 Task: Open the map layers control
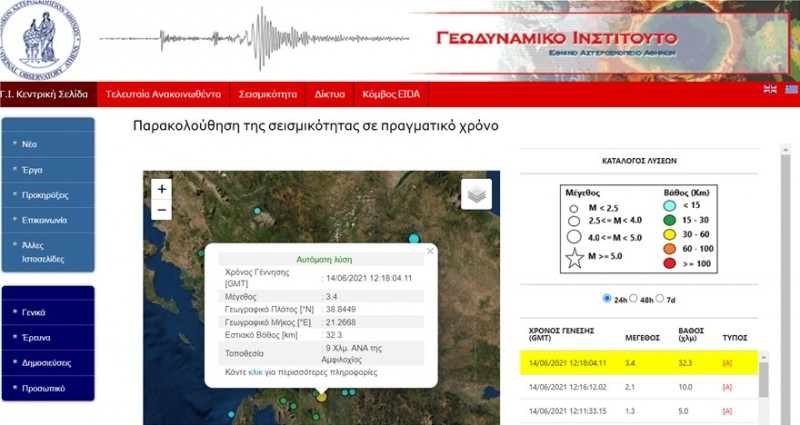[x=476, y=194]
